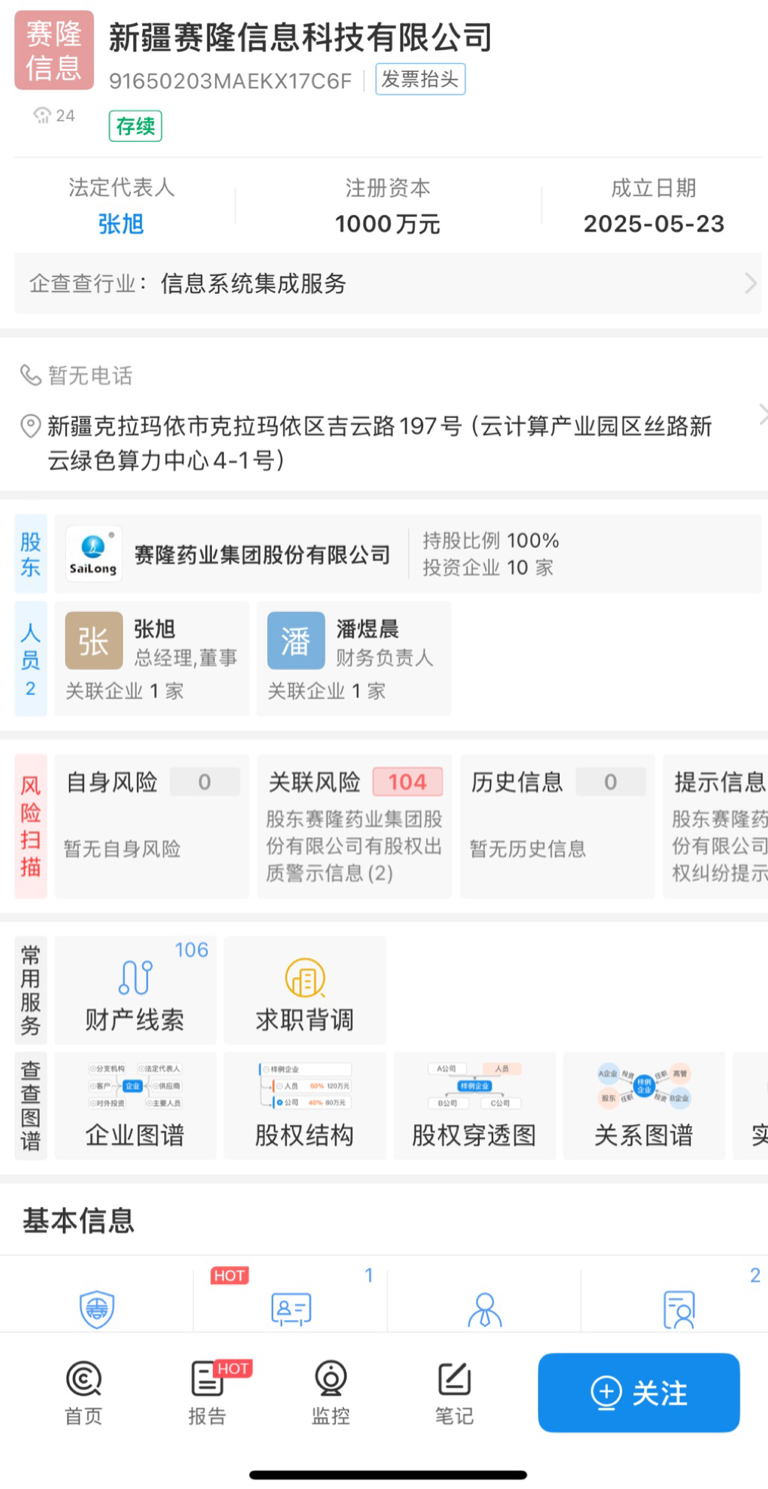768x1489 pixels.
Task: Tap the credit code 91650203MAEKX17C6F
Action: pos(231,81)
